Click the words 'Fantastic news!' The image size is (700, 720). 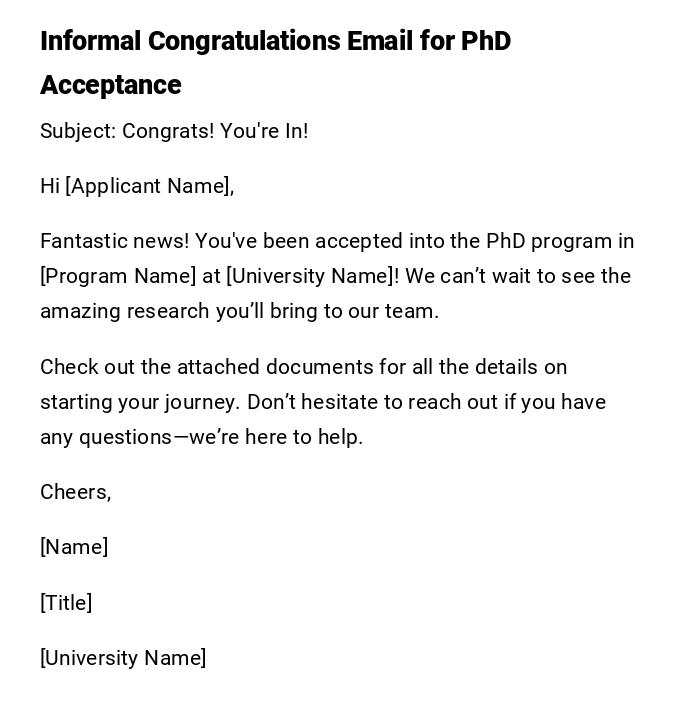tap(114, 241)
